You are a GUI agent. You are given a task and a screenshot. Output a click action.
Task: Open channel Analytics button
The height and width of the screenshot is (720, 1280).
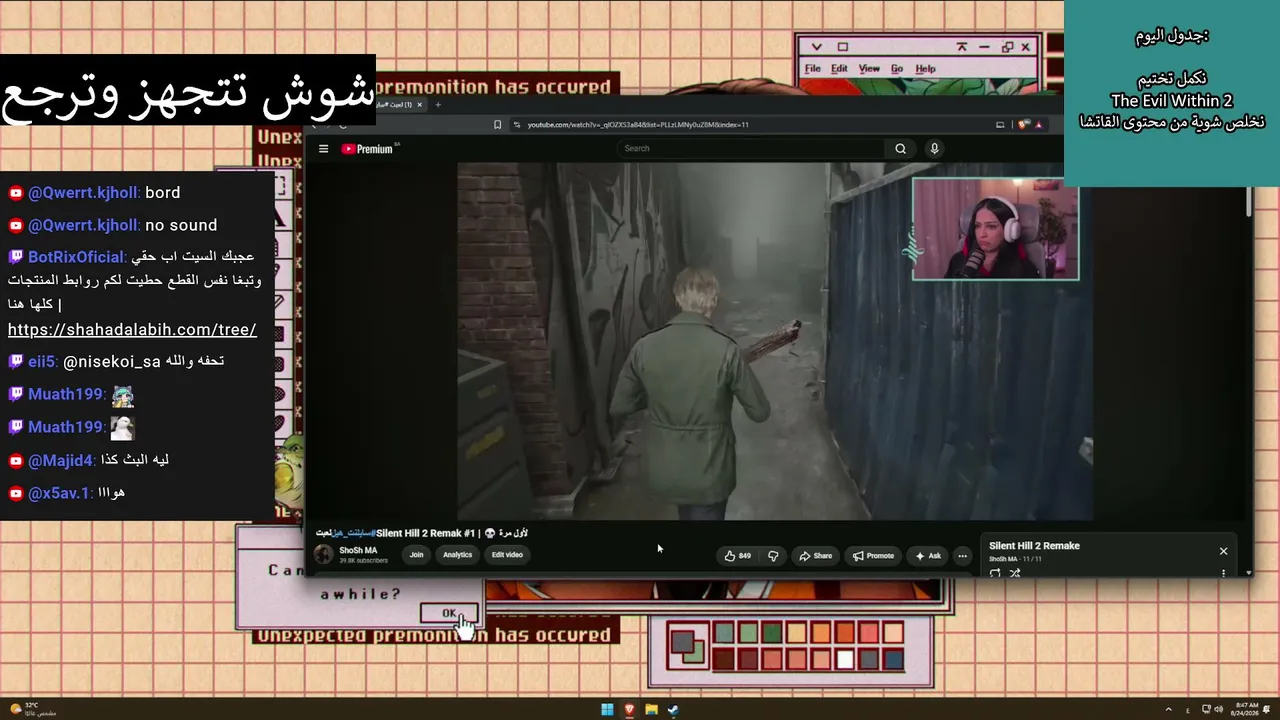point(457,555)
